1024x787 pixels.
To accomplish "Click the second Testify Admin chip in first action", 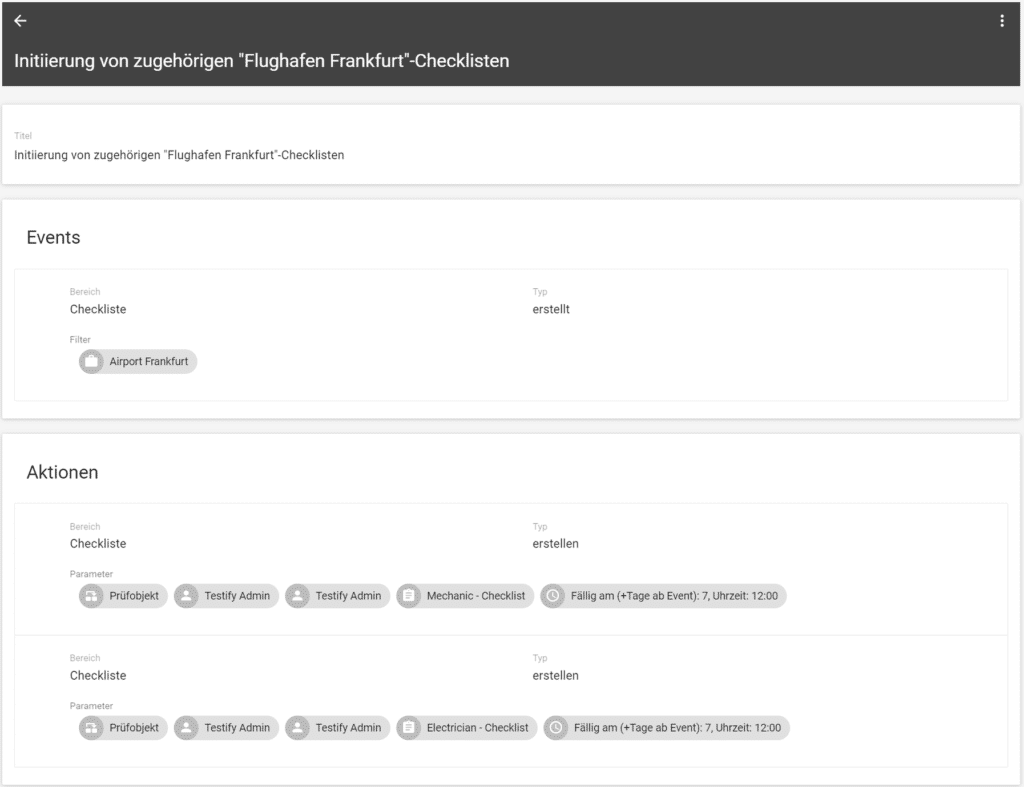I will pos(338,596).
